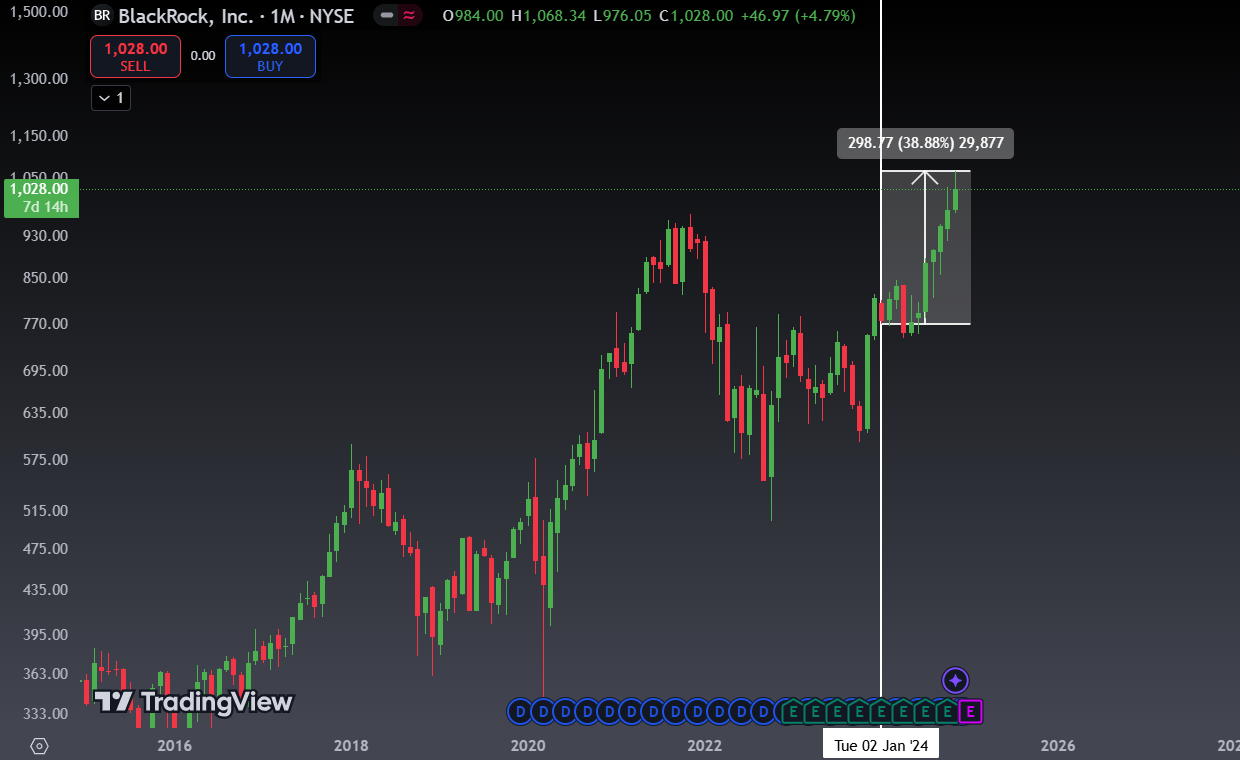This screenshot has height=760, width=1240.
Task: Open the chart settings hexagon icon
Action: [39, 746]
